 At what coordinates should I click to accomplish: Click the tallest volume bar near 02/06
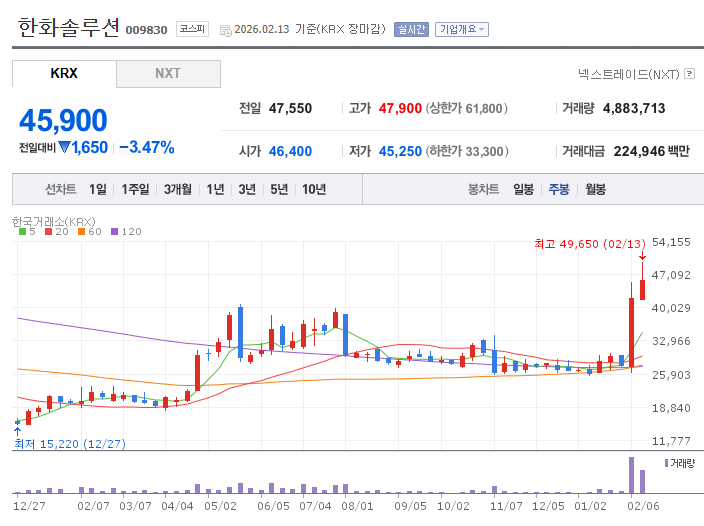coord(631,475)
